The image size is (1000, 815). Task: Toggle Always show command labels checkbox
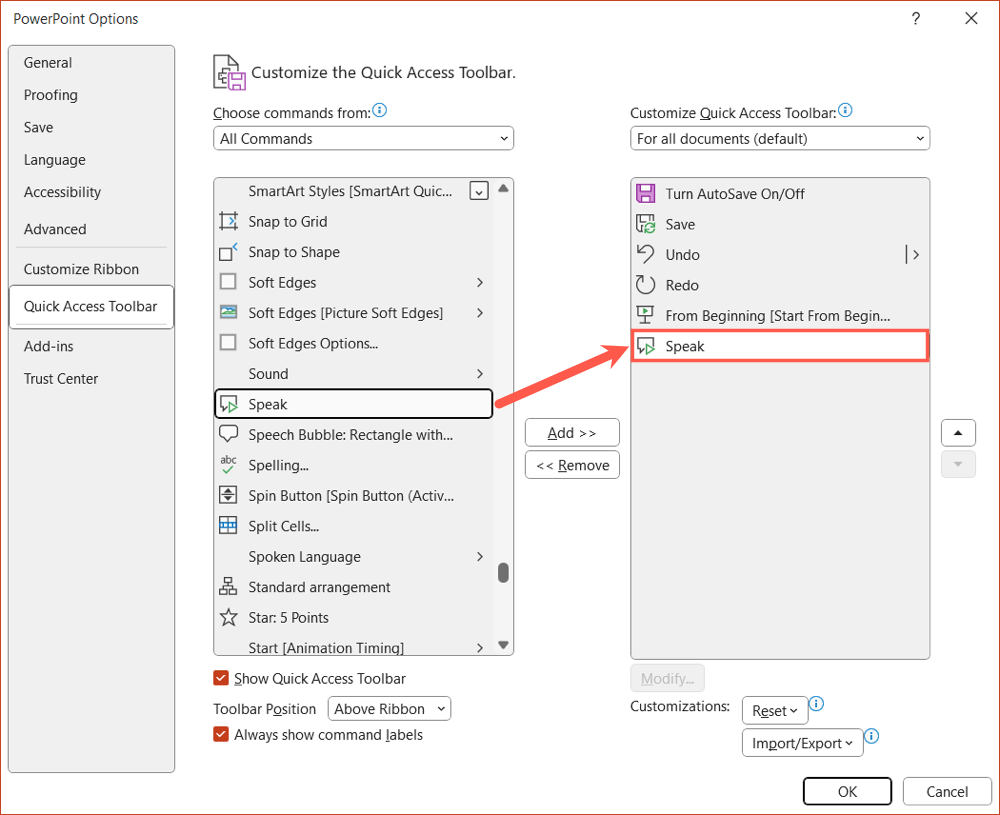[221, 734]
